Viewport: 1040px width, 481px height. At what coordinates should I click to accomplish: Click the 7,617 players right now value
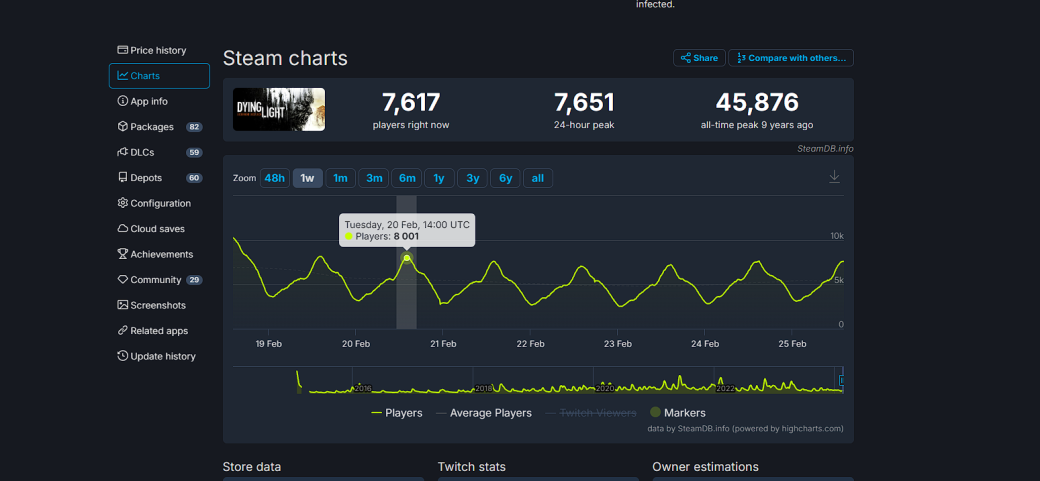point(411,102)
